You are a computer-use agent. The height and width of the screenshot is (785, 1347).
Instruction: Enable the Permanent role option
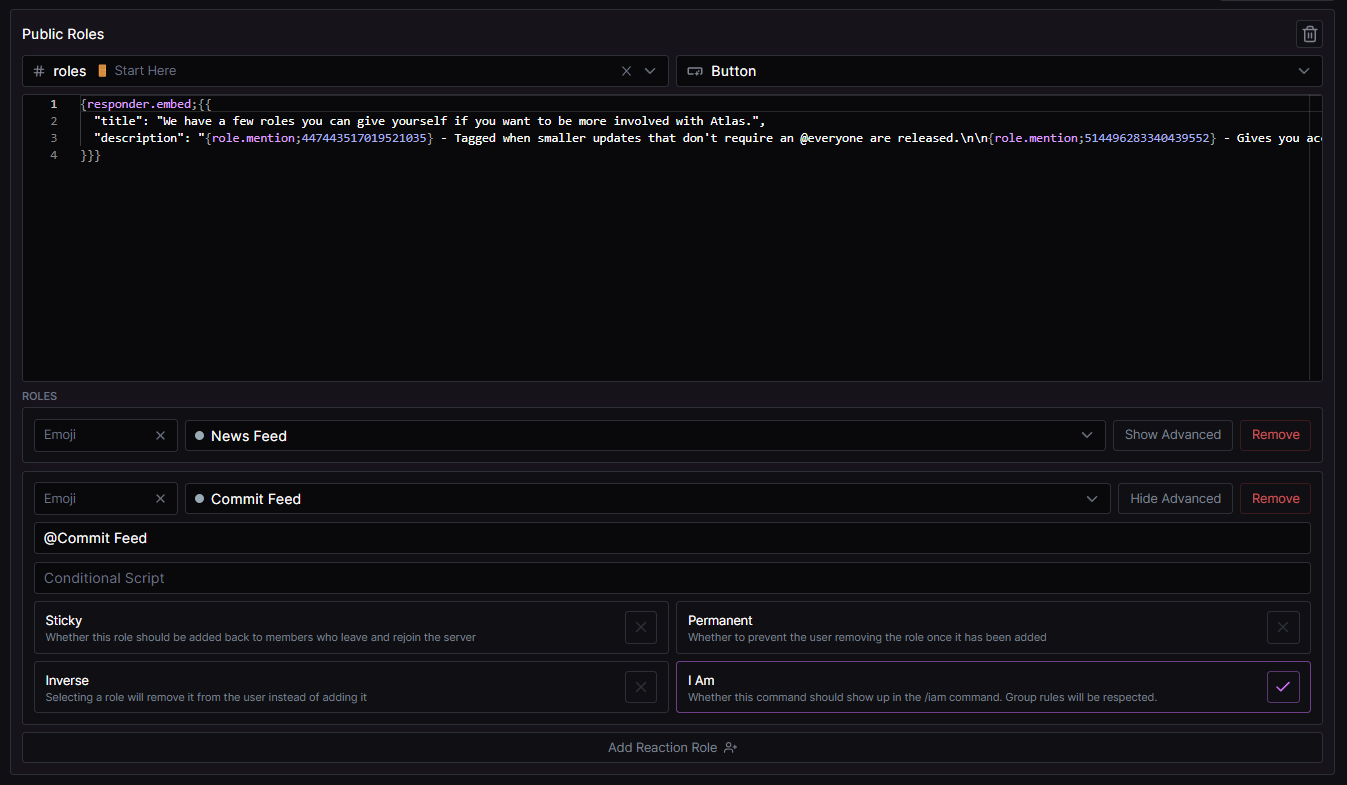point(1283,628)
